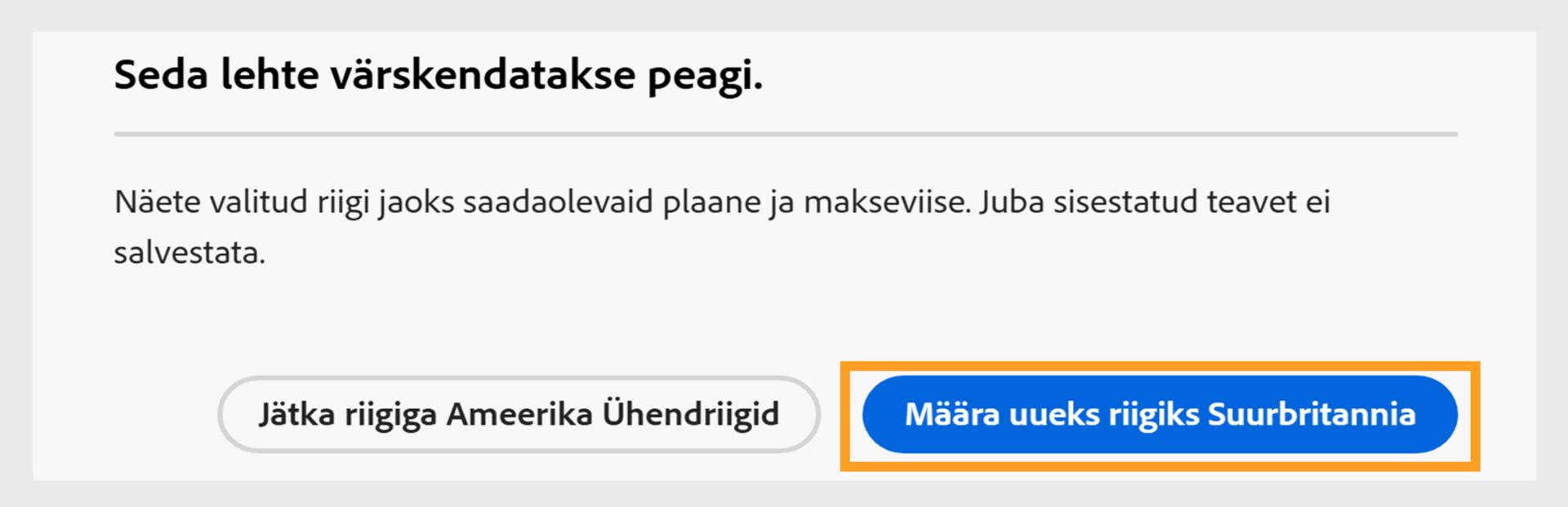This screenshot has height=507, width=1568.
Task: Click the "Määra uueks riigiks Suurbritannia" button
Action: (x=1160, y=415)
